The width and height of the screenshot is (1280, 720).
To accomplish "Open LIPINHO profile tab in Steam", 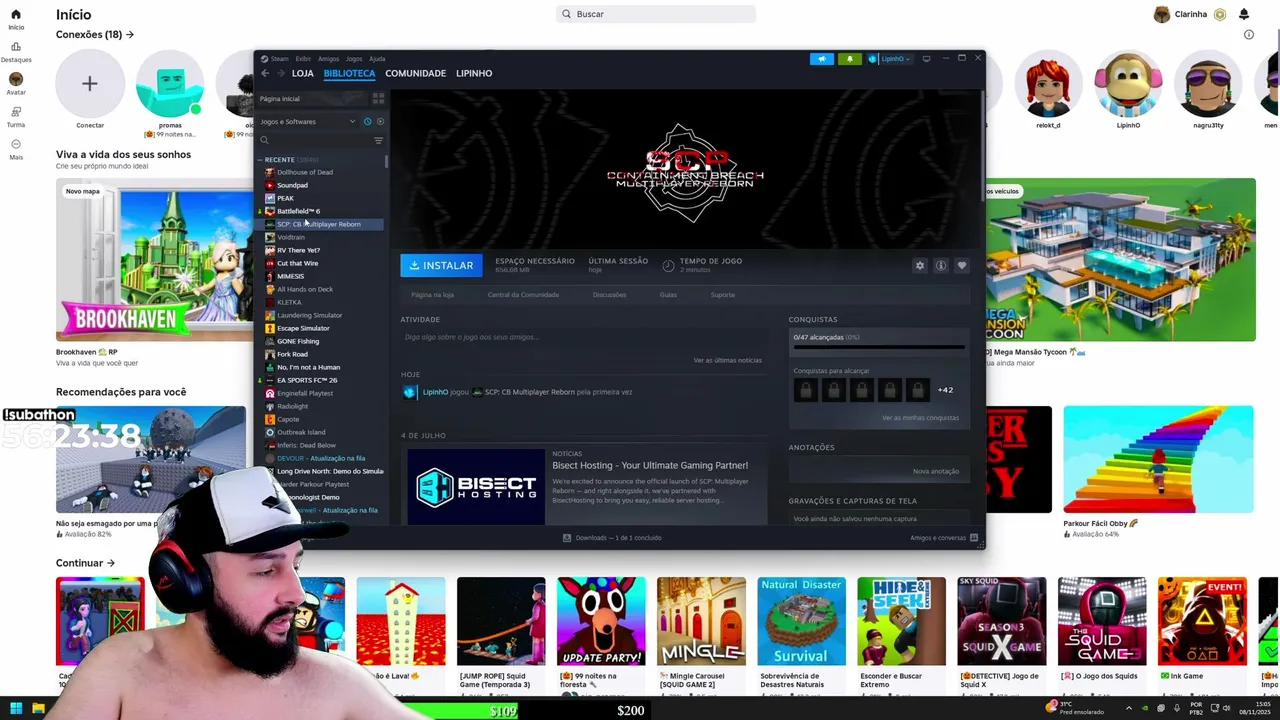I will point(474,73).
